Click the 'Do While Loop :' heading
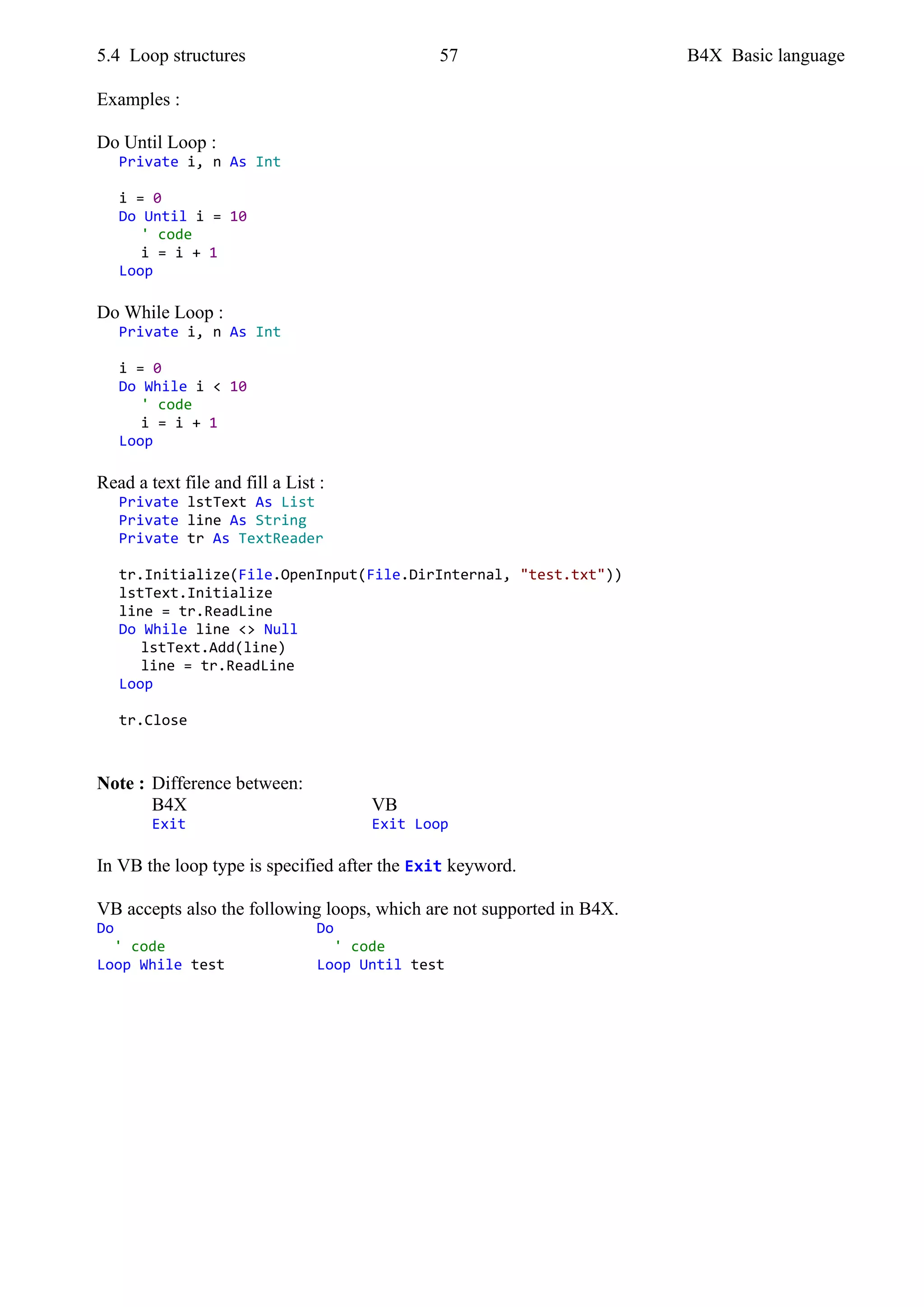Viewport: 924px width, 1307px height. tap(160, 312)
